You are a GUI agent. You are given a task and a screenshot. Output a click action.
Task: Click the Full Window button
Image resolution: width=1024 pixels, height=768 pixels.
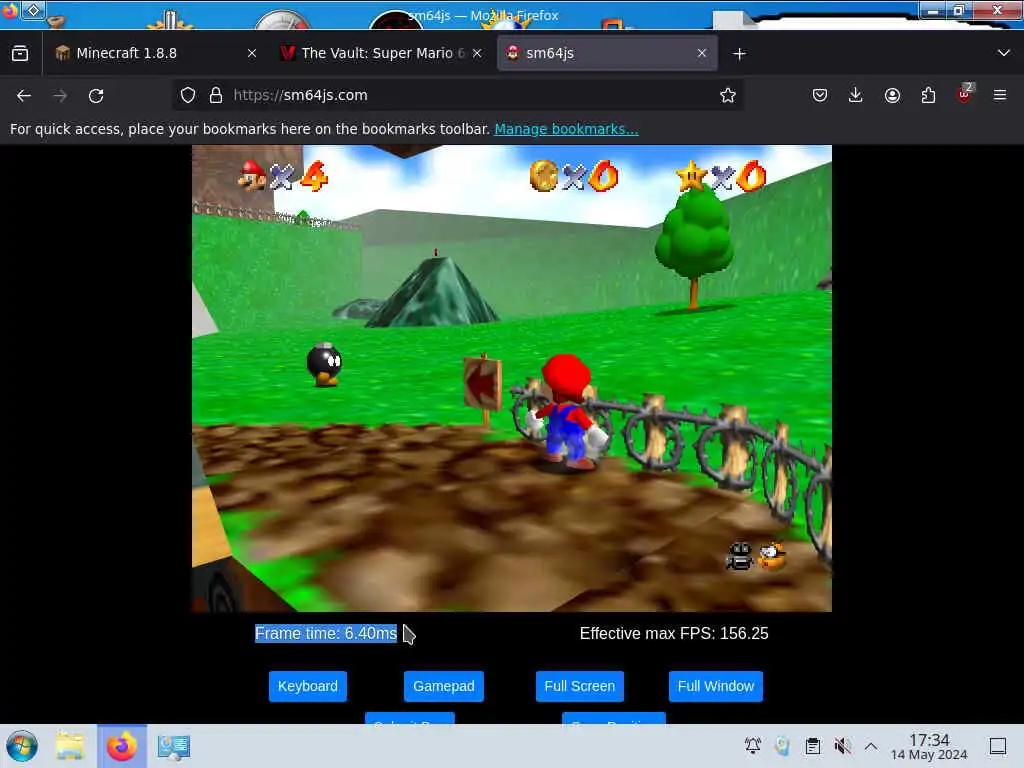tap(716, 686)
